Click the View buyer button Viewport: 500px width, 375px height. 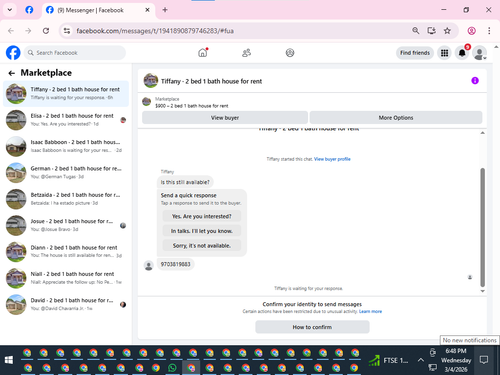click(225, 118)
